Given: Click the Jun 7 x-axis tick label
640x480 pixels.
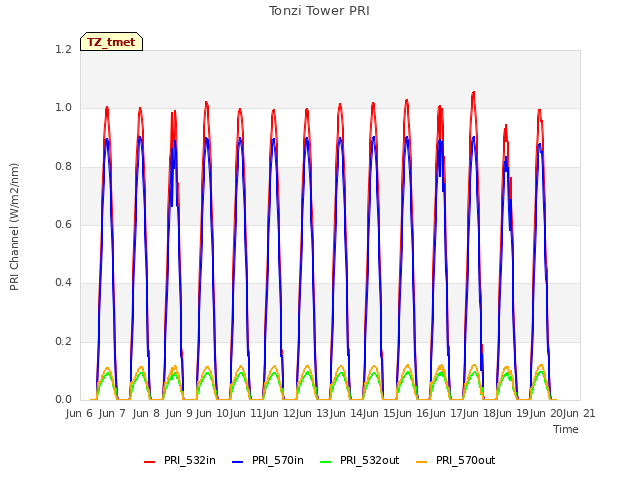Looking at the screenshot, I should [x=112, y=413].
